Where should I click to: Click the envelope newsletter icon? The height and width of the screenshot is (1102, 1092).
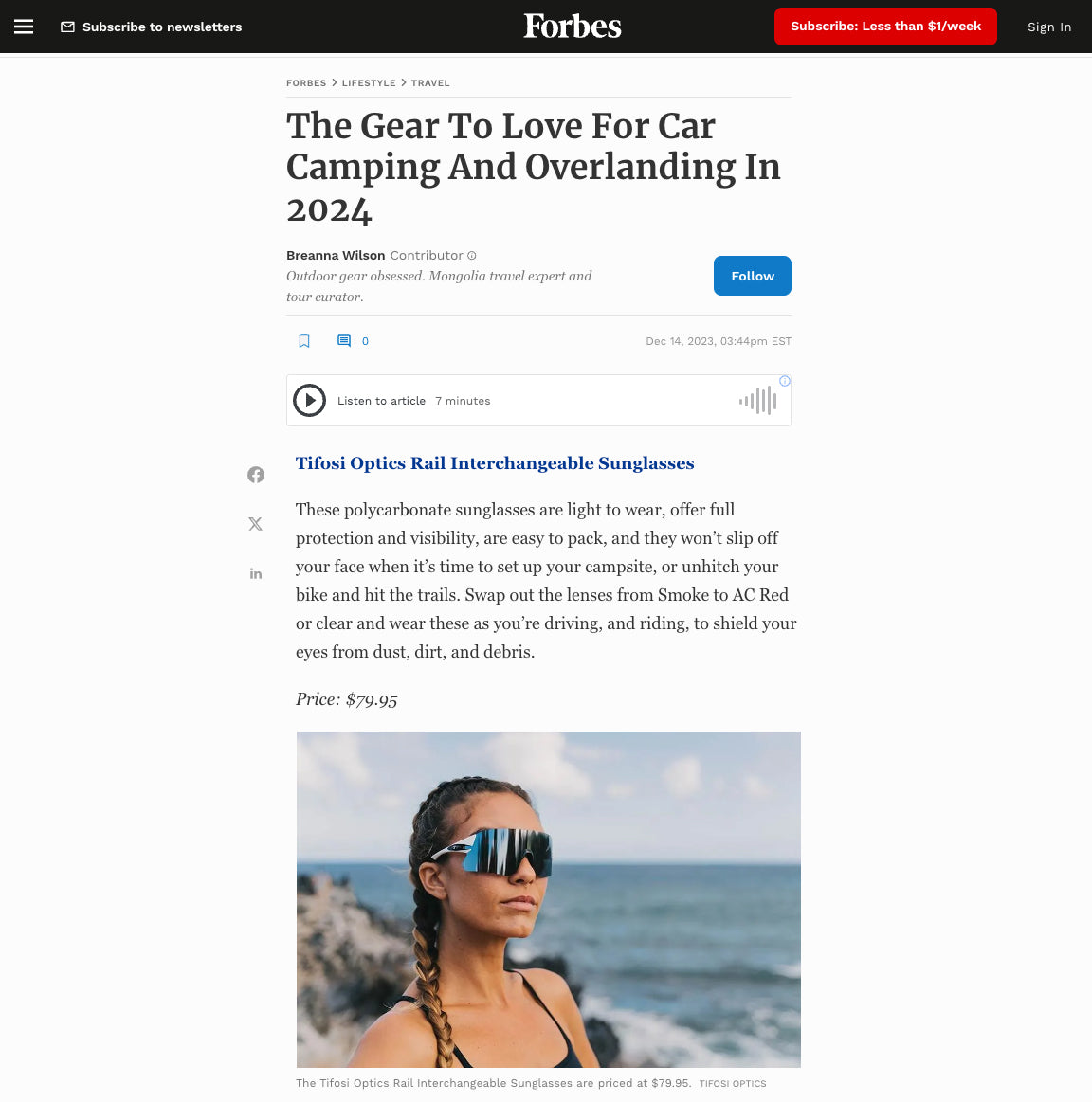point(67,27)
